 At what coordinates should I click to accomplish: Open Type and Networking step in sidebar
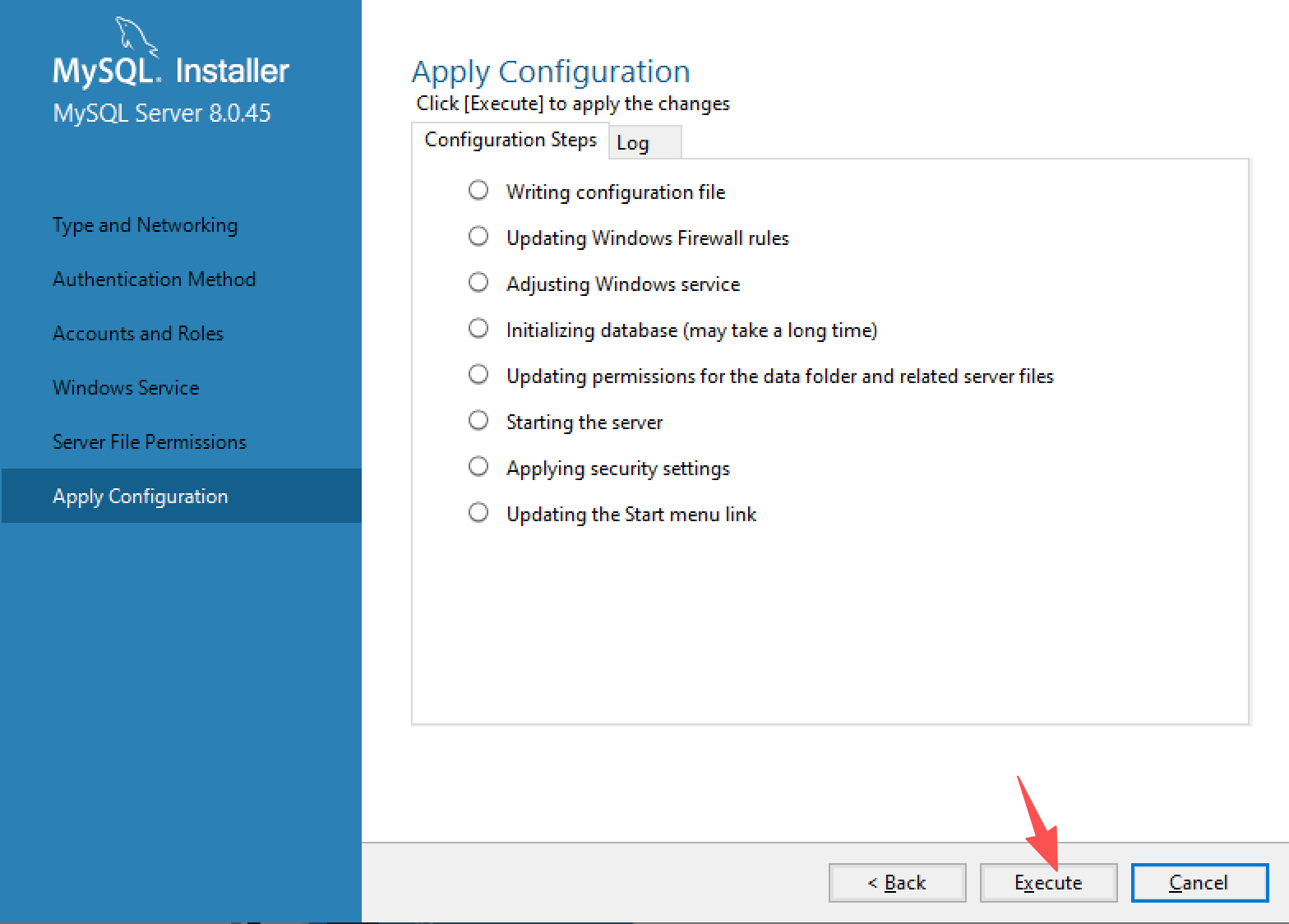(146, 225)
